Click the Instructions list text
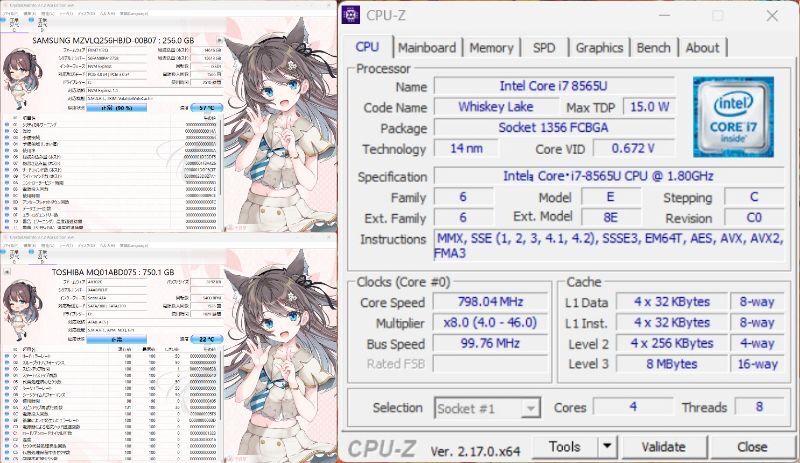This screenshot has height=463, width=800. point(608,246)
